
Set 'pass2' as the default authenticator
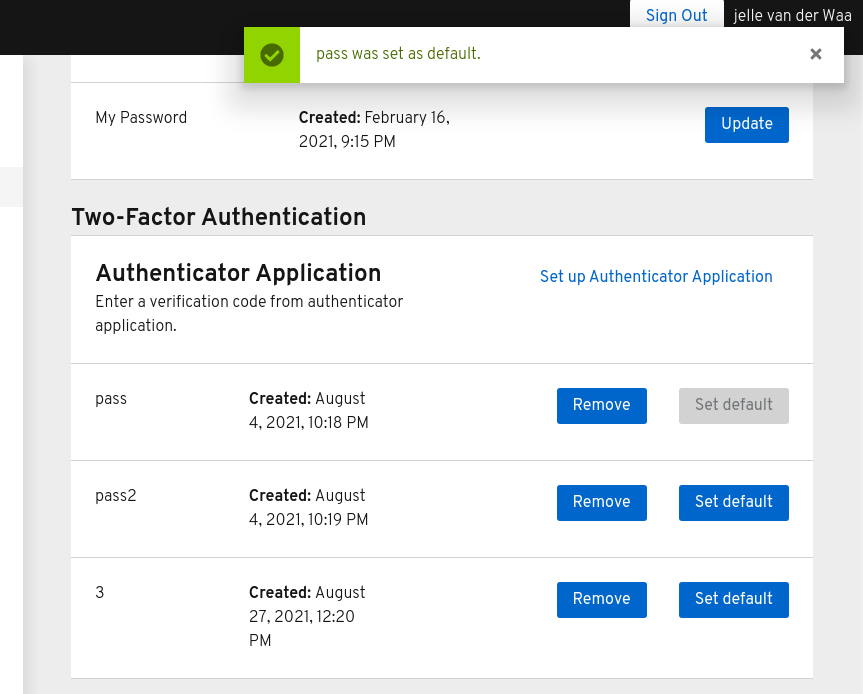733,502
